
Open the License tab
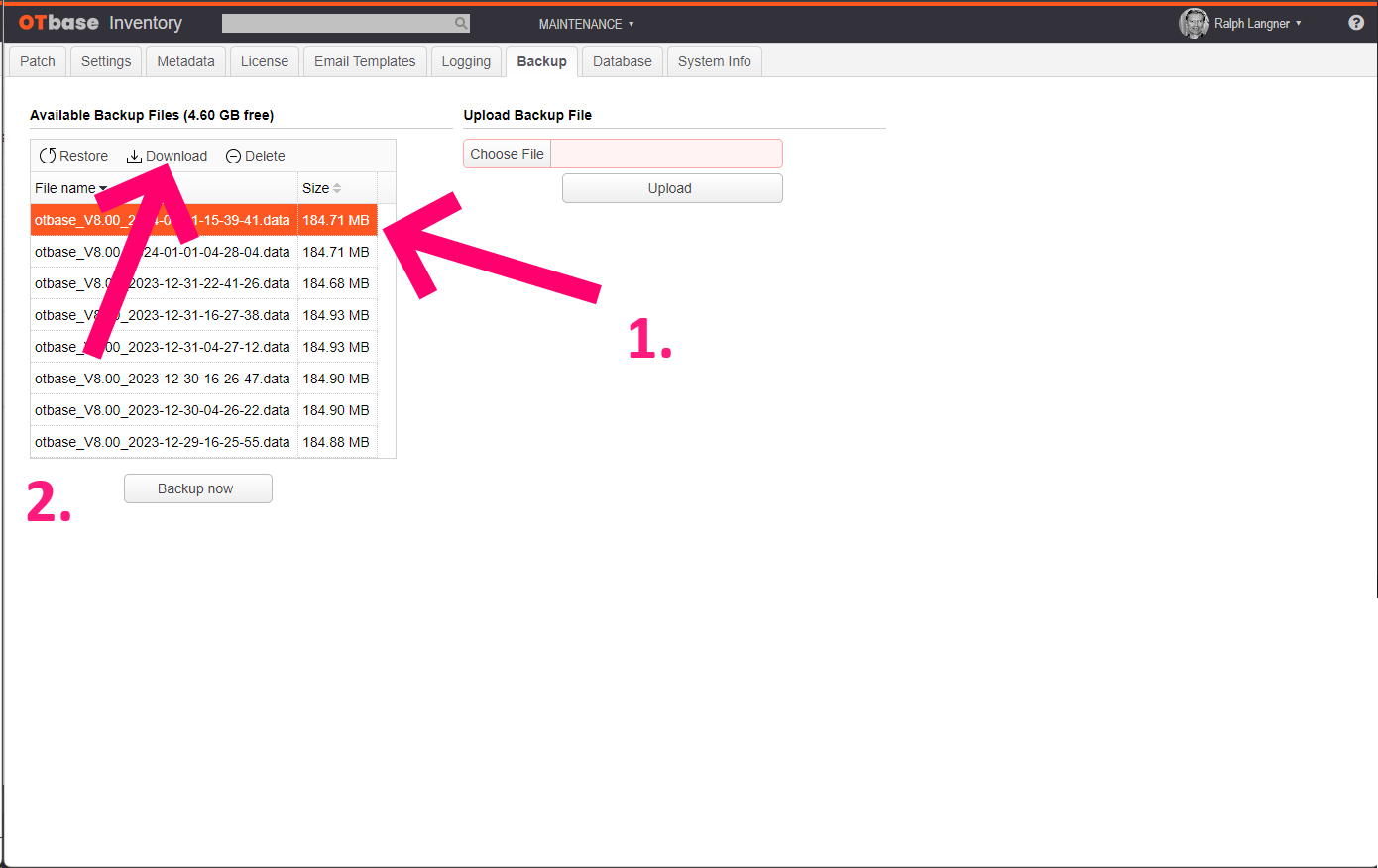coord(265,61)
